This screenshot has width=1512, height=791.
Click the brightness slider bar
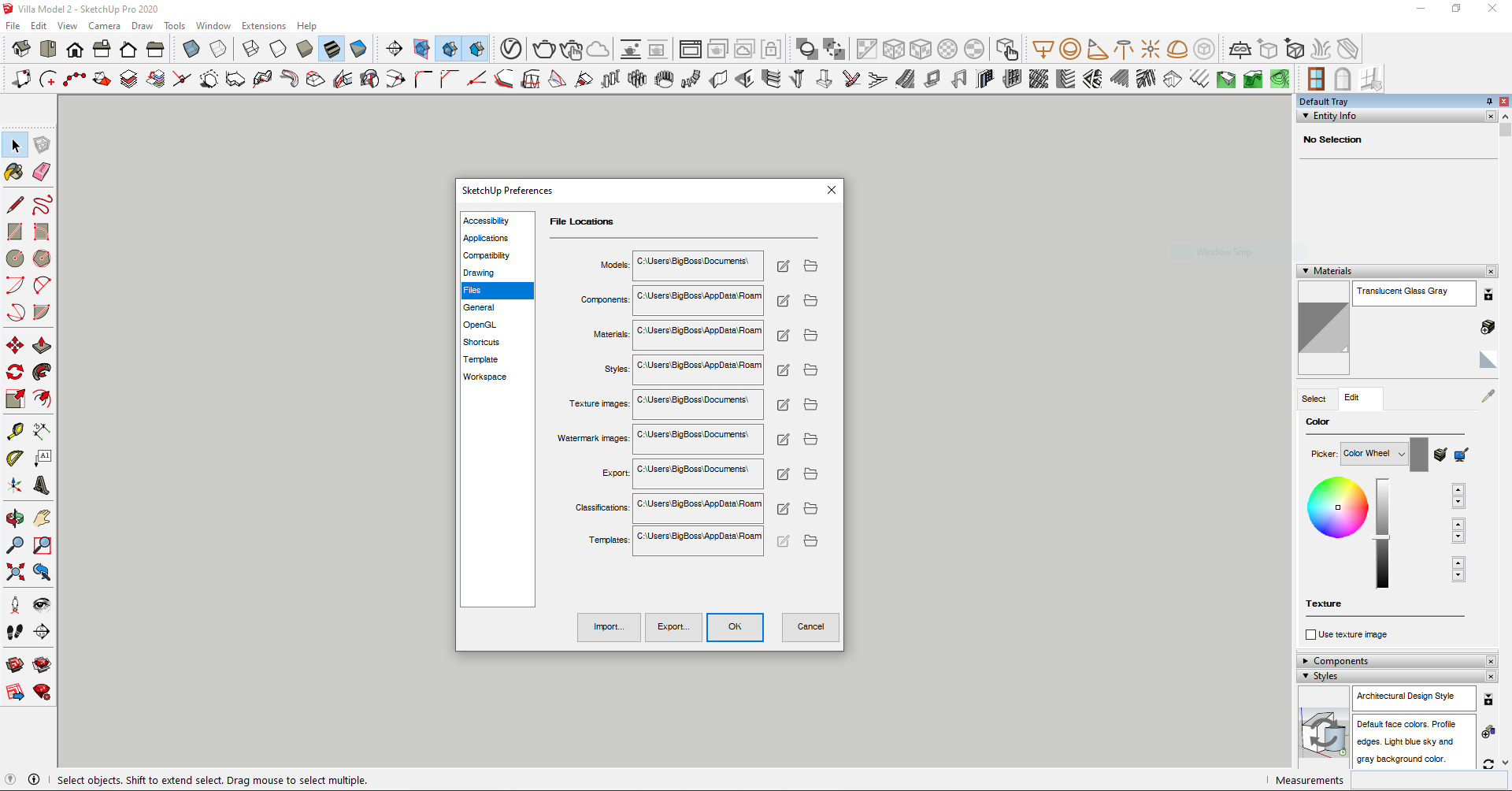(x=1382, y=533)
